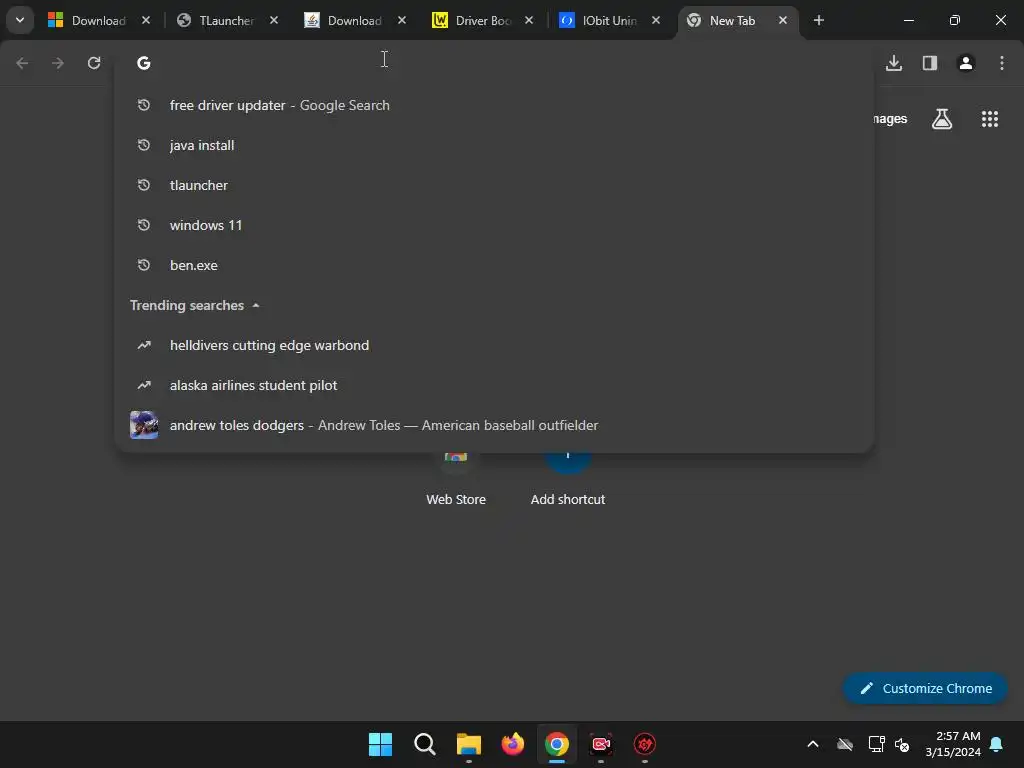The height and width of the screenshot is (768, 1024).
Task: Select 'free driver updater' suggestion
Action: point(494,105)
